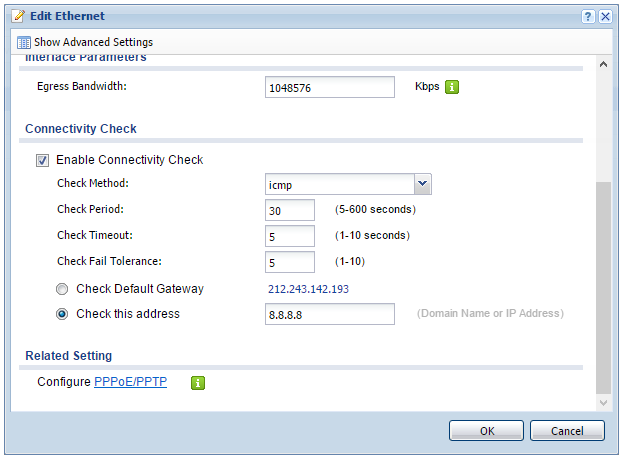Image resolution: width=625 pixels, height=460 pixels.
Task: Click the Edit Ethernet pencil icon
Action: (x=17, y=17)
